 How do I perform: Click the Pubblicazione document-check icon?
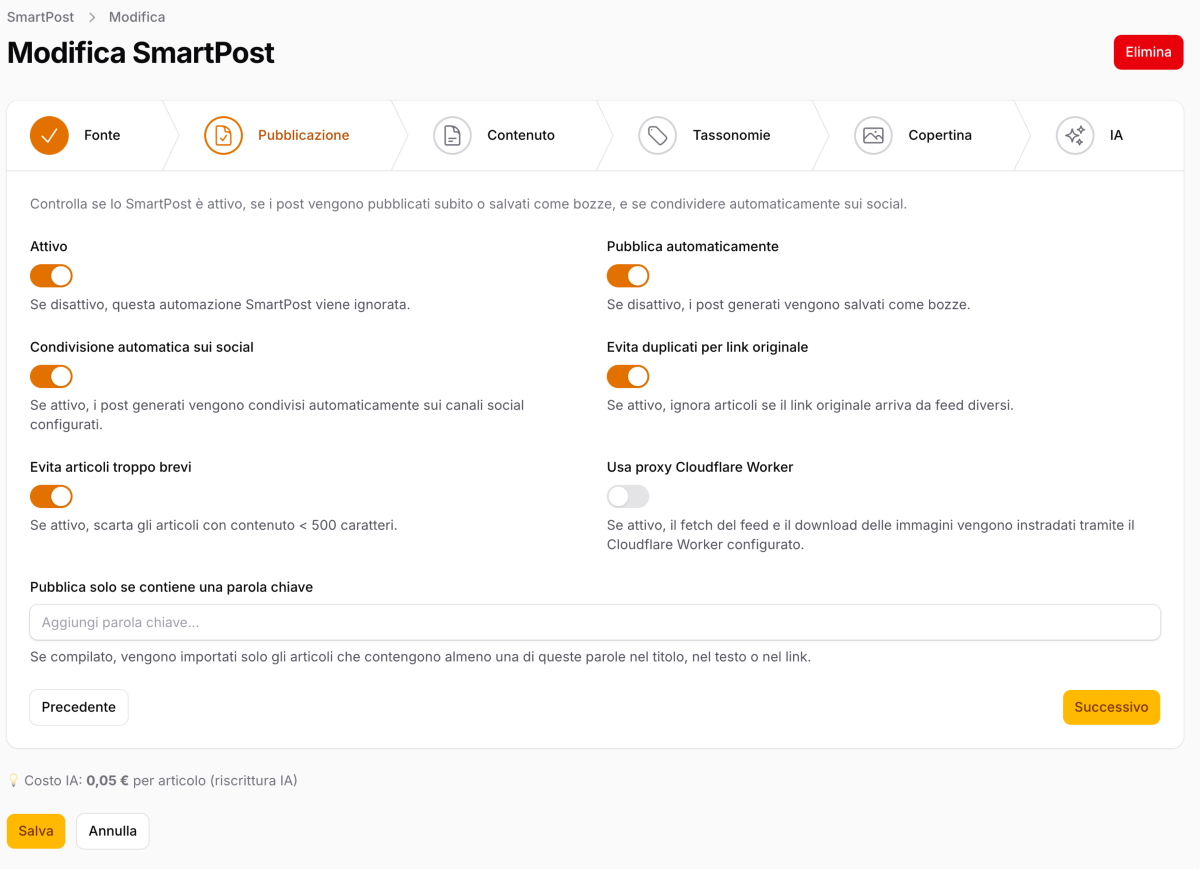tap(223, 135)
